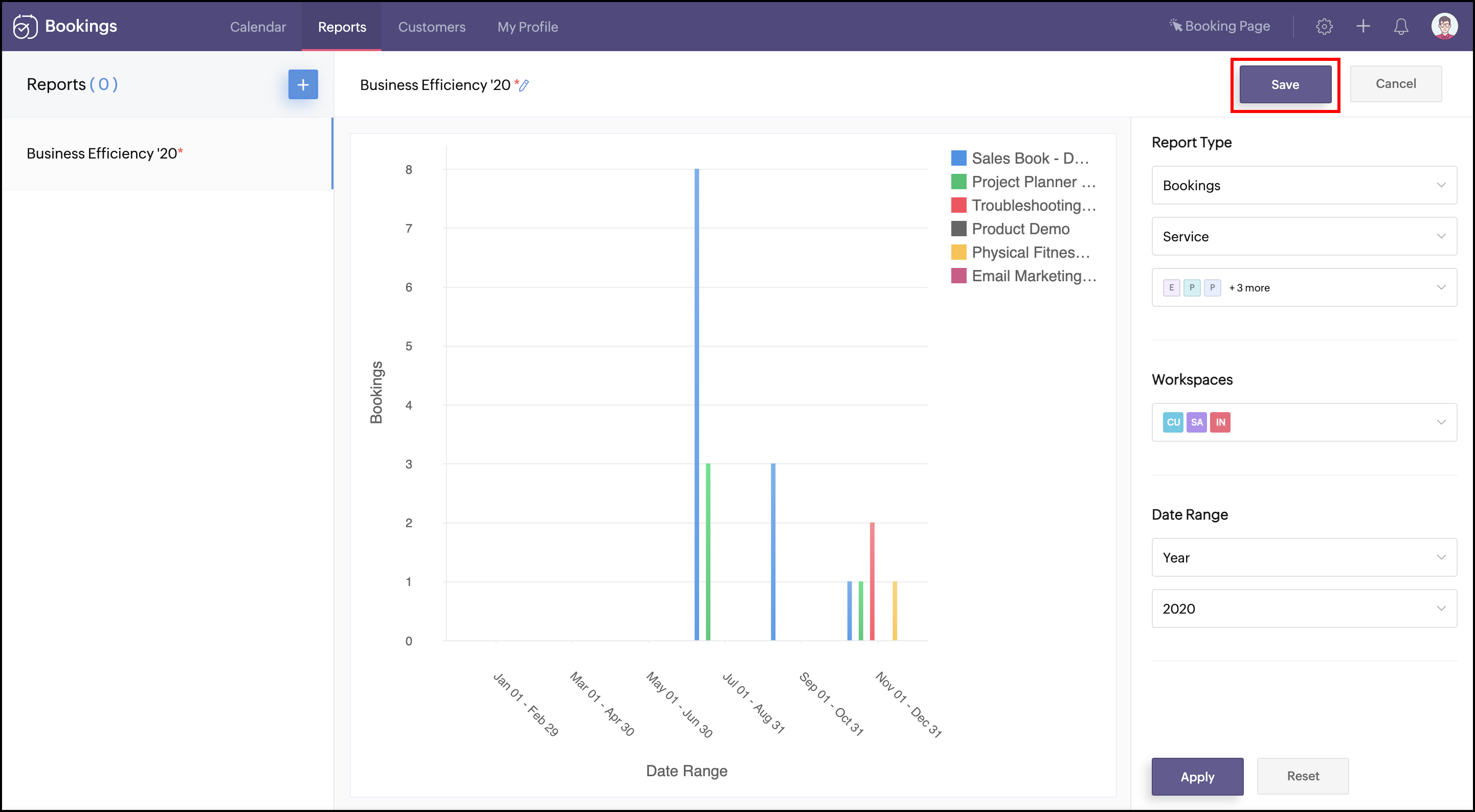
Task: Click the Cancel button
Action: point(1395,84)
